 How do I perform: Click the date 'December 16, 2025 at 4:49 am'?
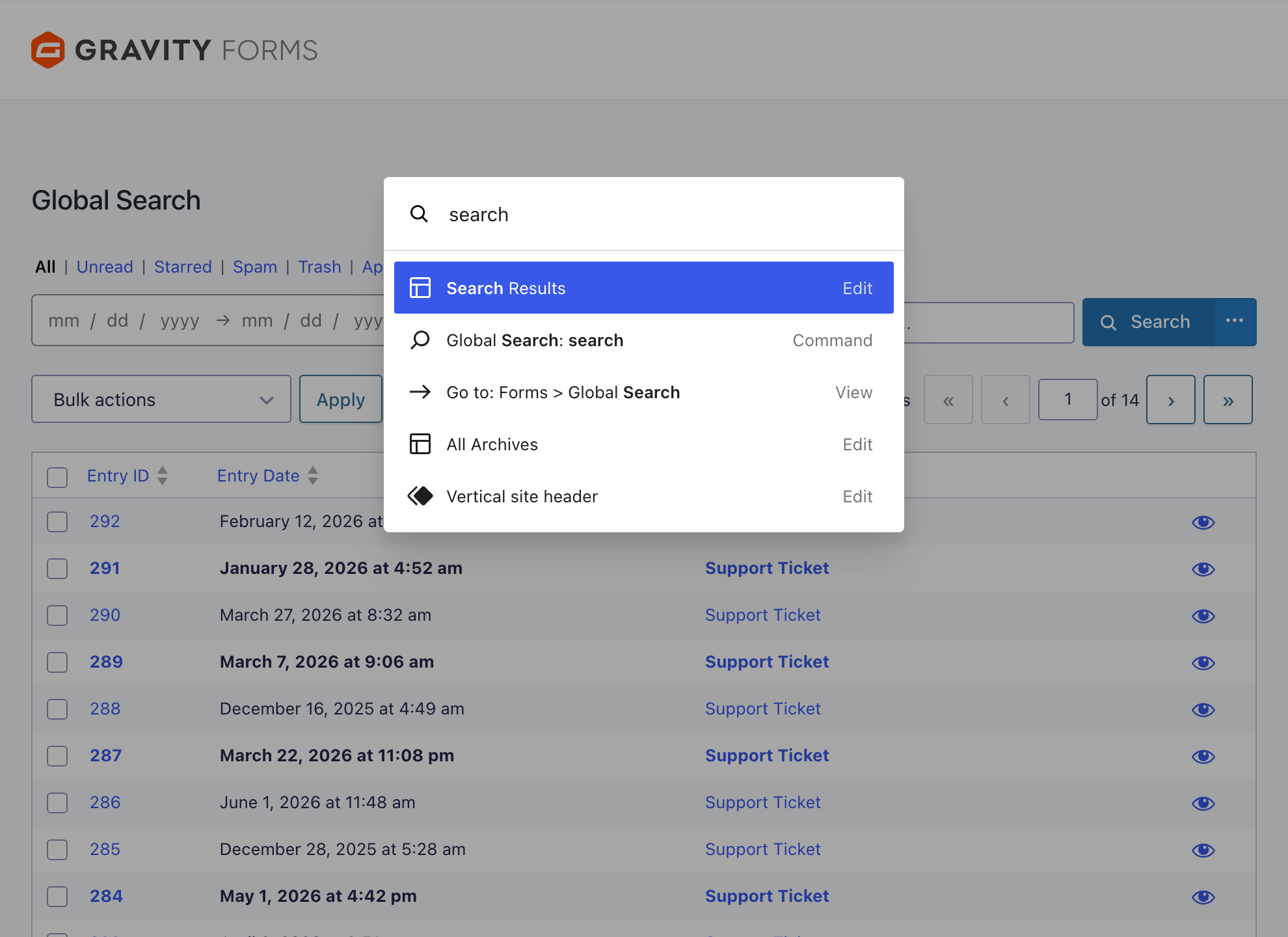(342, 709)
